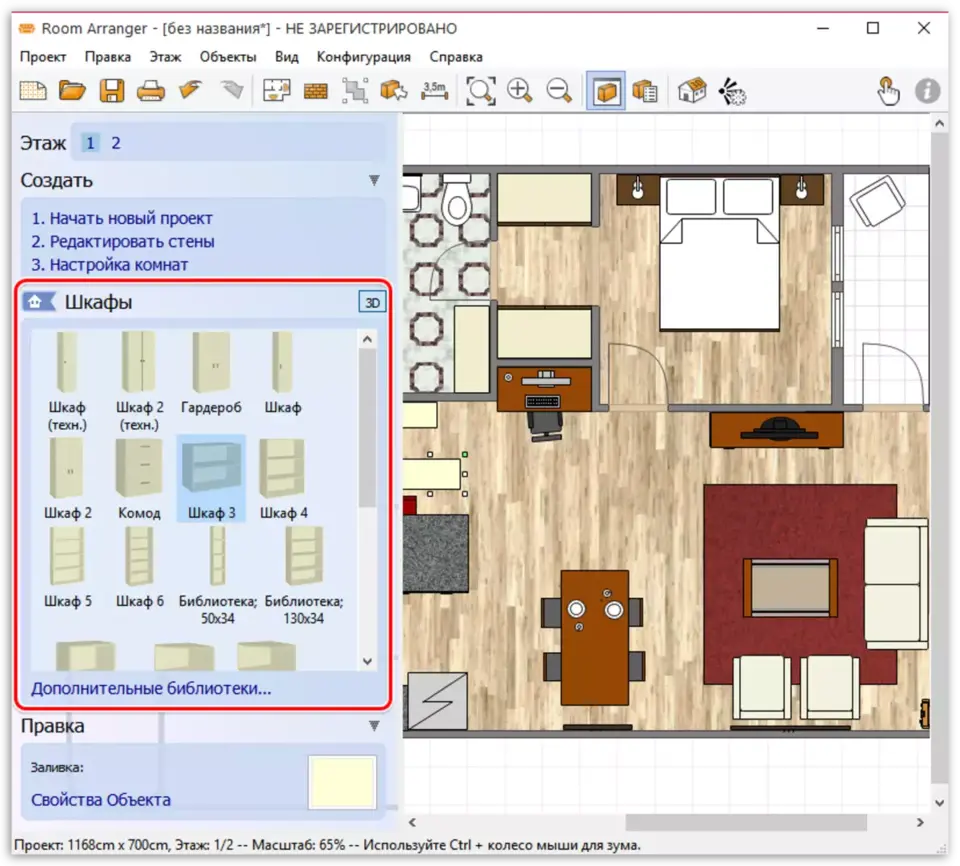
Task: Zoom out with the minus magnifier
Action: coord(559,91)
